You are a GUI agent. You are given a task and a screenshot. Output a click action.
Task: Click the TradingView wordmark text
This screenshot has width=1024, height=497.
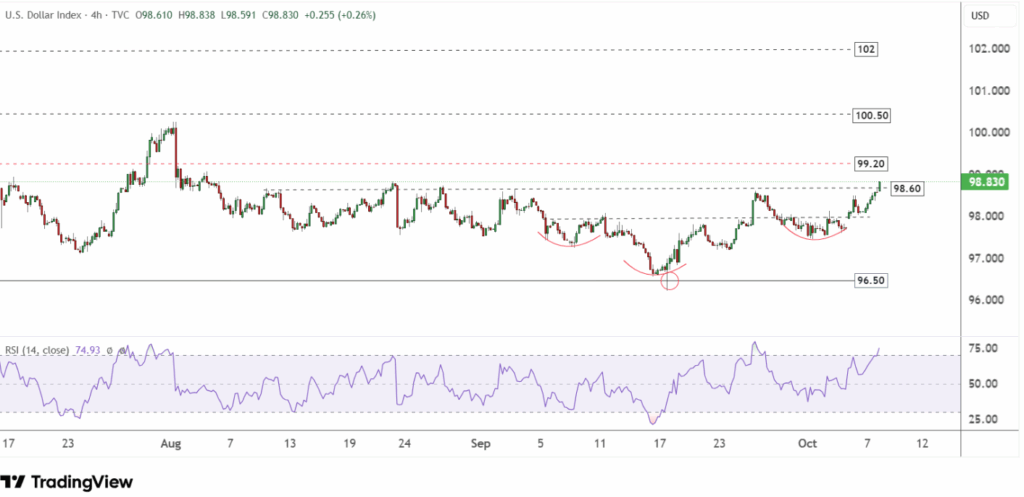(80, 482)
